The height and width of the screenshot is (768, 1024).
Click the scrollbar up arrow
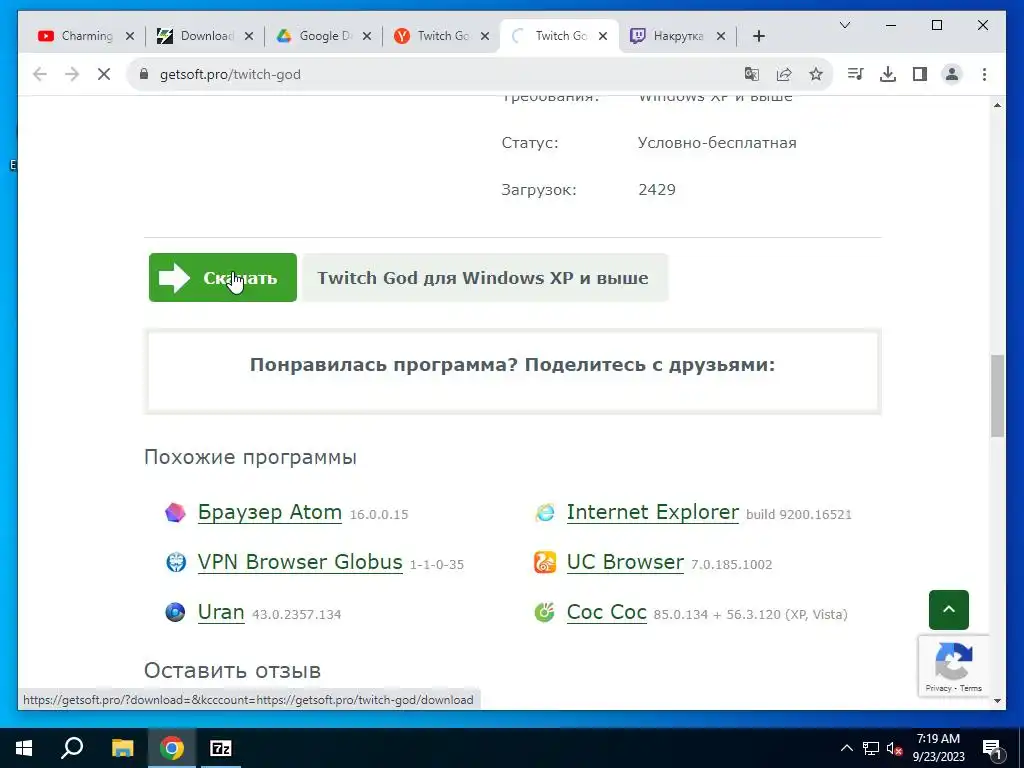tap(997, 104)
